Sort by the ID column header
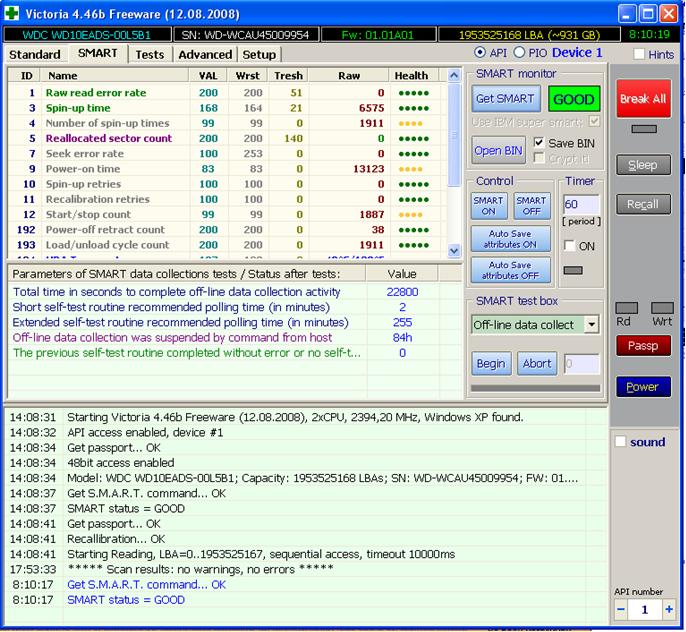This screenshot has width=686, height=632. tap(26, 75)
